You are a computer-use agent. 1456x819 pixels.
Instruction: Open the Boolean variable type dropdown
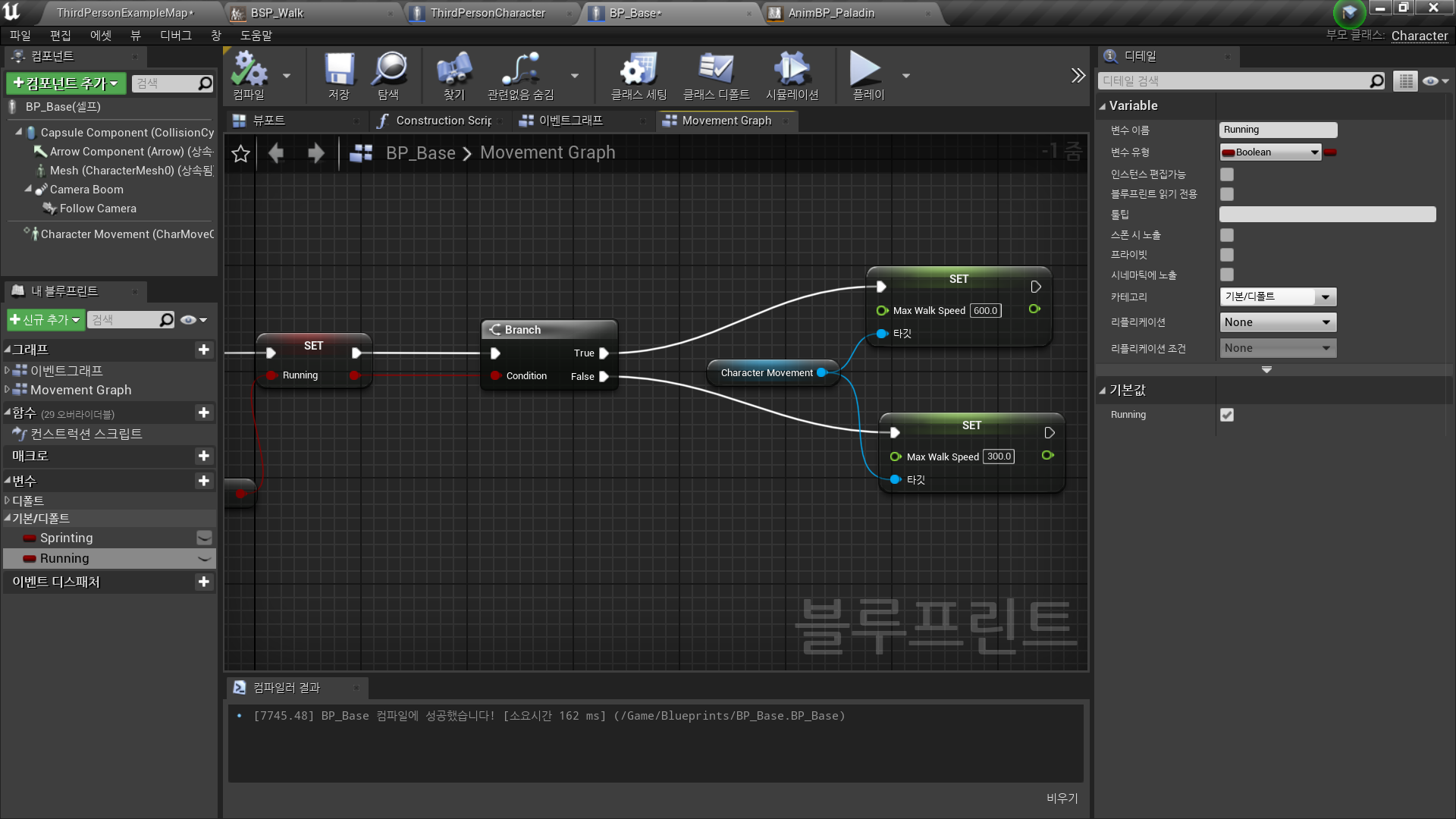[x=1270, y=152]
